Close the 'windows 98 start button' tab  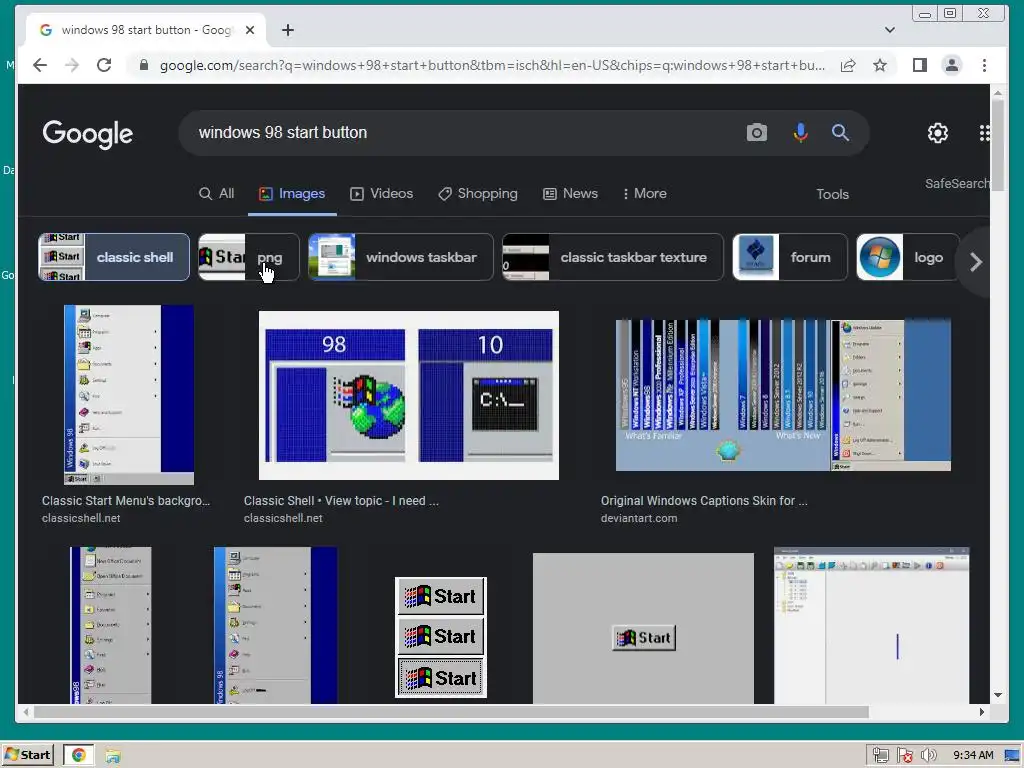(249, 30)
